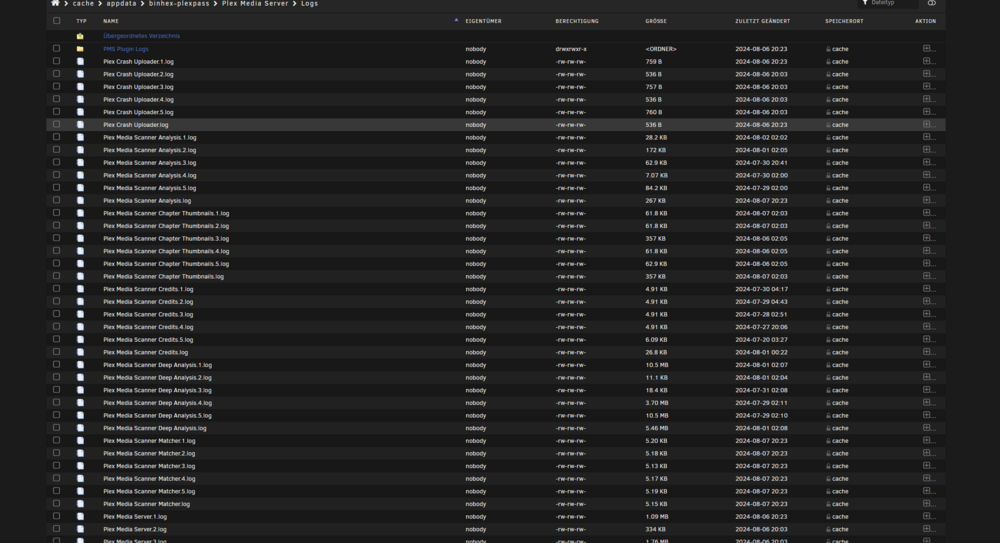The height and width of the screenshot is (543, 1000).
Task: Click lock icon in Plex Crash Uploader.4.log row
Action: (x=828, y=100)
